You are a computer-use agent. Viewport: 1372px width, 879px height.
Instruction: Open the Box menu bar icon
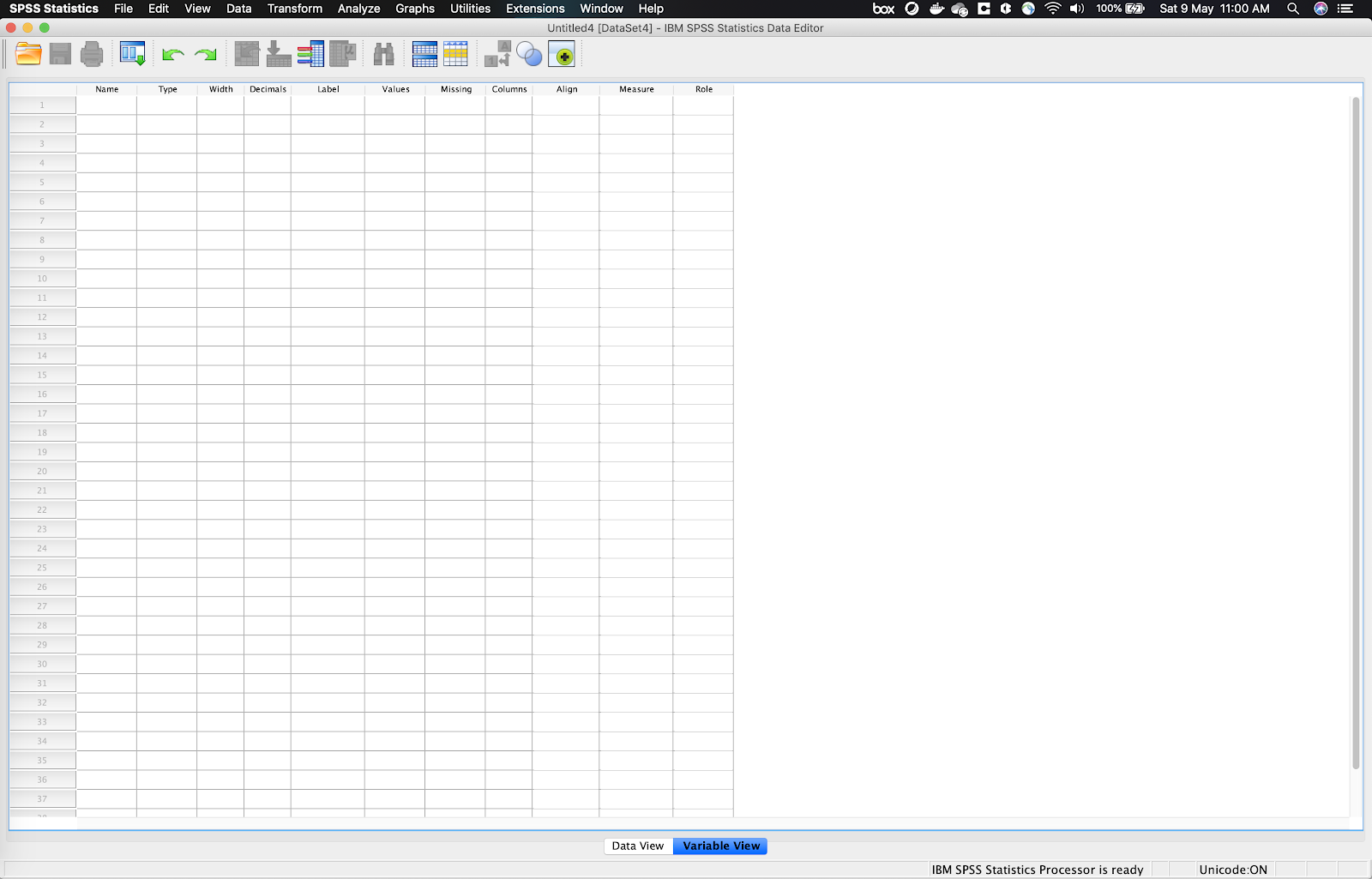pyautogui.click(x=883, y=9)
